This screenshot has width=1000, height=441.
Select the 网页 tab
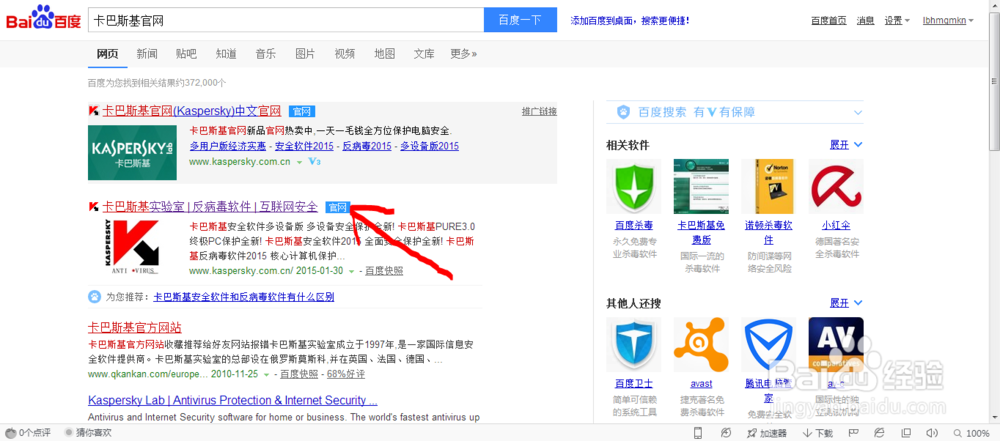coord(107,54)
